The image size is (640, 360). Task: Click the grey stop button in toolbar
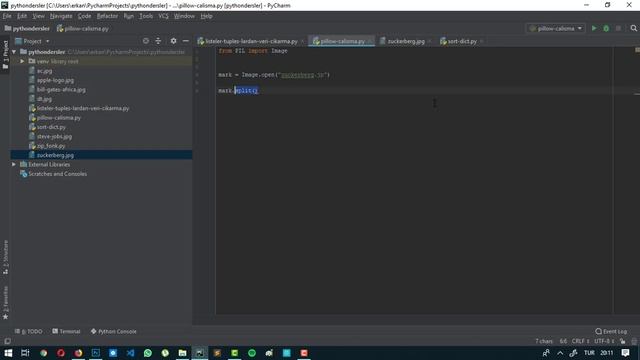[618, 28]
